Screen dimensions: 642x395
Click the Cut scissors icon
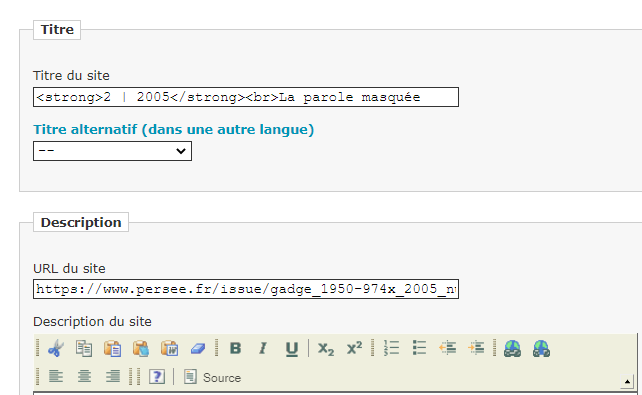[x=56, y=348]
